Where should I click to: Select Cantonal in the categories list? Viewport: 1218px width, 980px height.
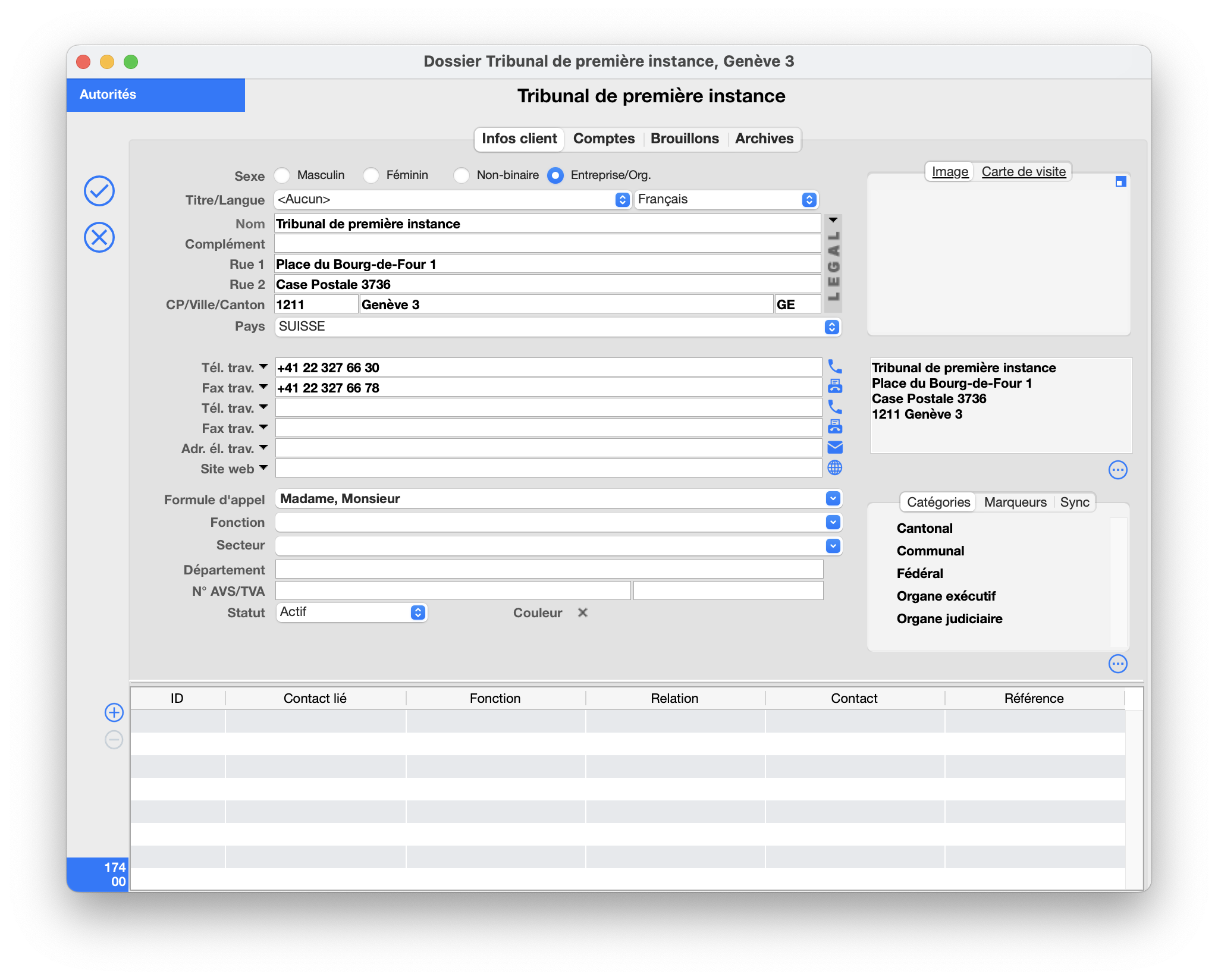925,528
